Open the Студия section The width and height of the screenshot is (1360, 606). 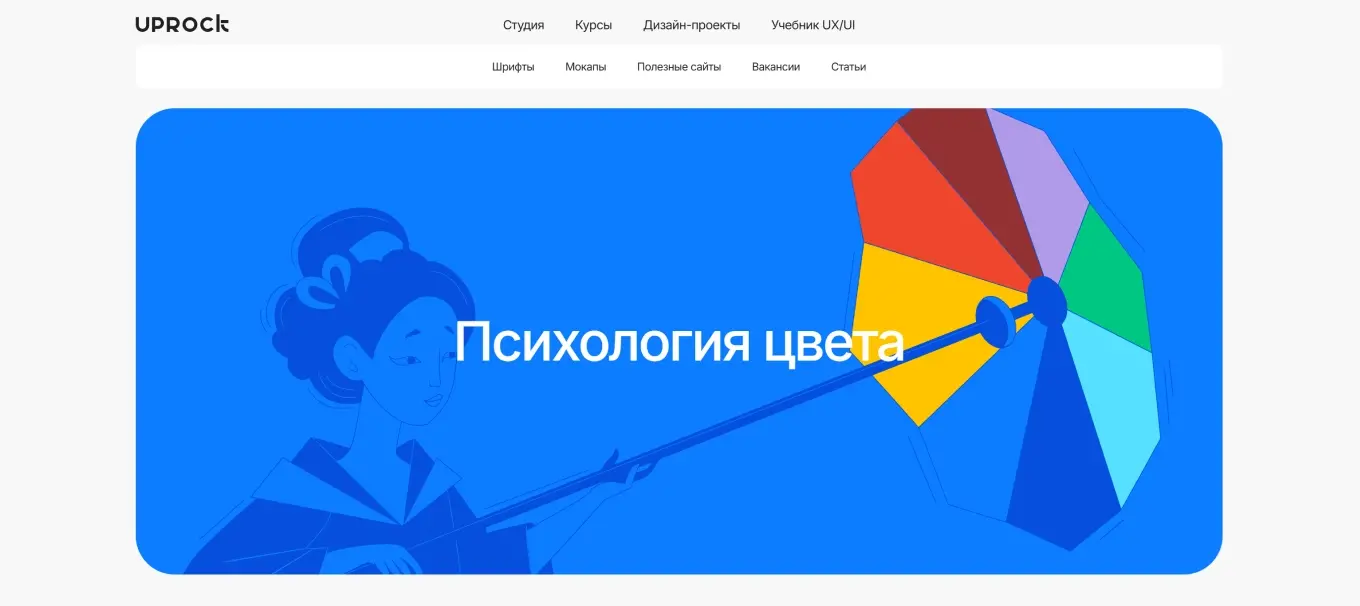523,25
